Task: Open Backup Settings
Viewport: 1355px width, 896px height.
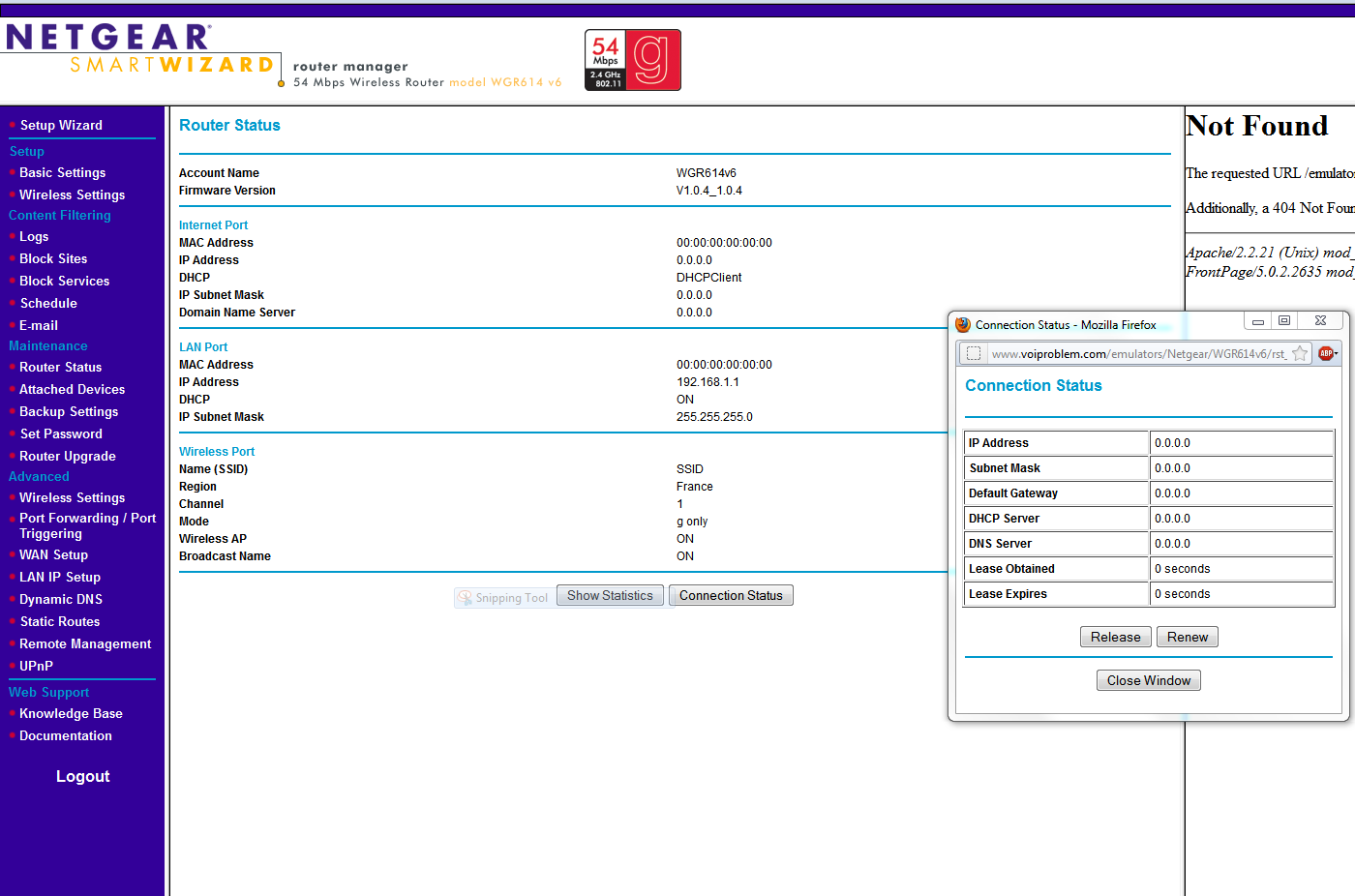Action: click(69, 412)
